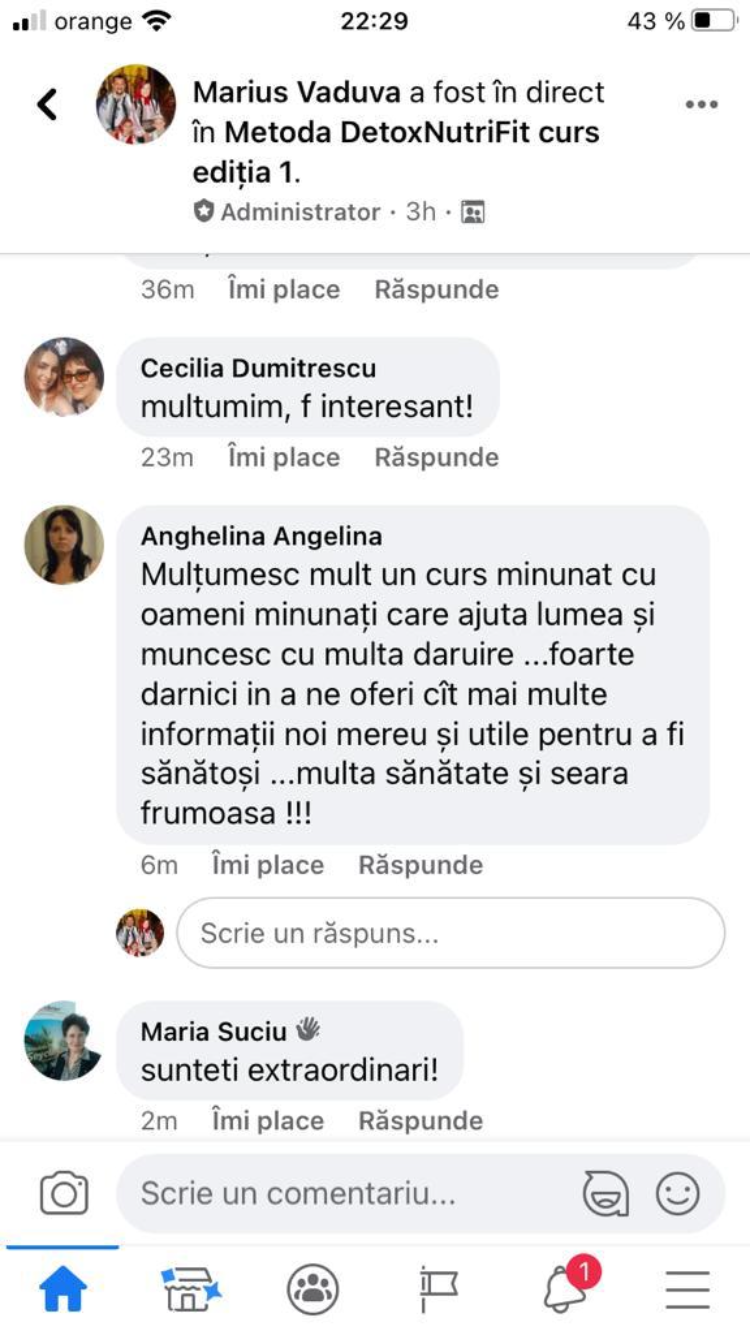The height and width of the screenshot is (1334, 750).
Task: Open the Marketplace tab
Action: coord(190,1289)
